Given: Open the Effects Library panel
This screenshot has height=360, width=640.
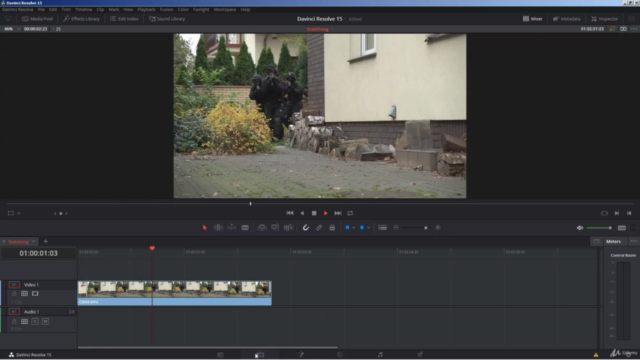Looking at the screenshot, I should coord(82,19).
